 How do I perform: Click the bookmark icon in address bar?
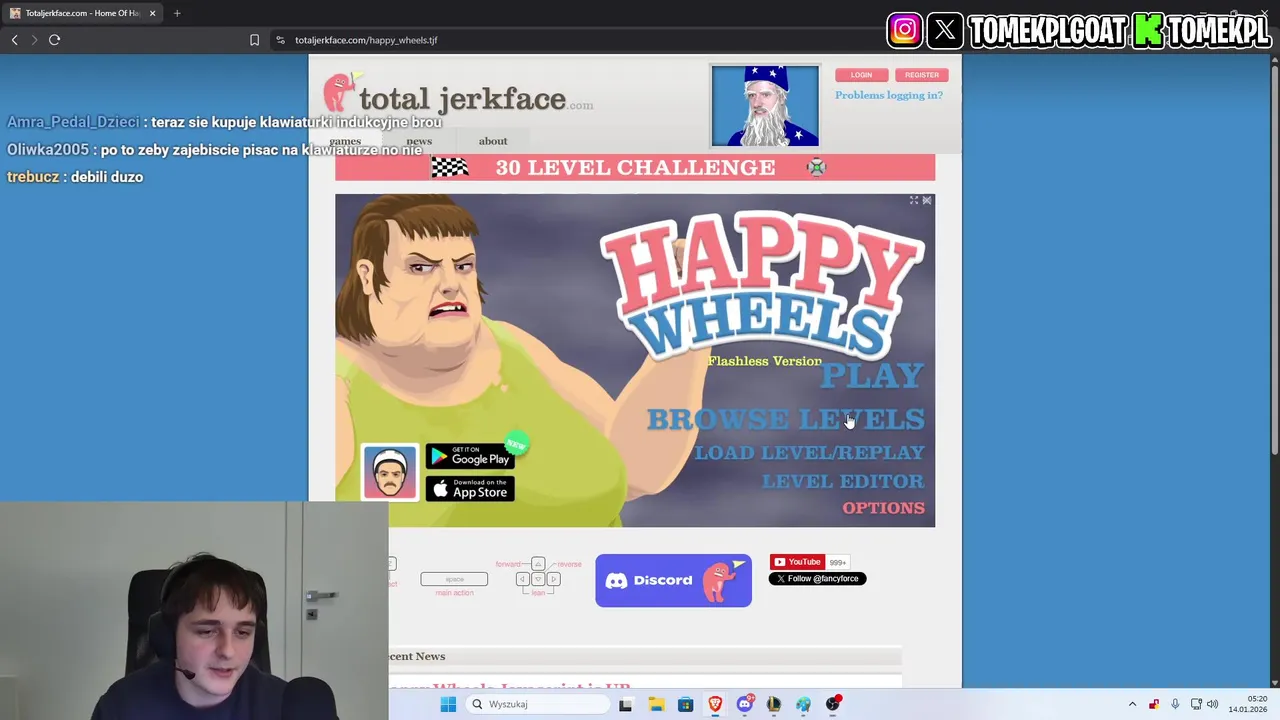point(254,40)
